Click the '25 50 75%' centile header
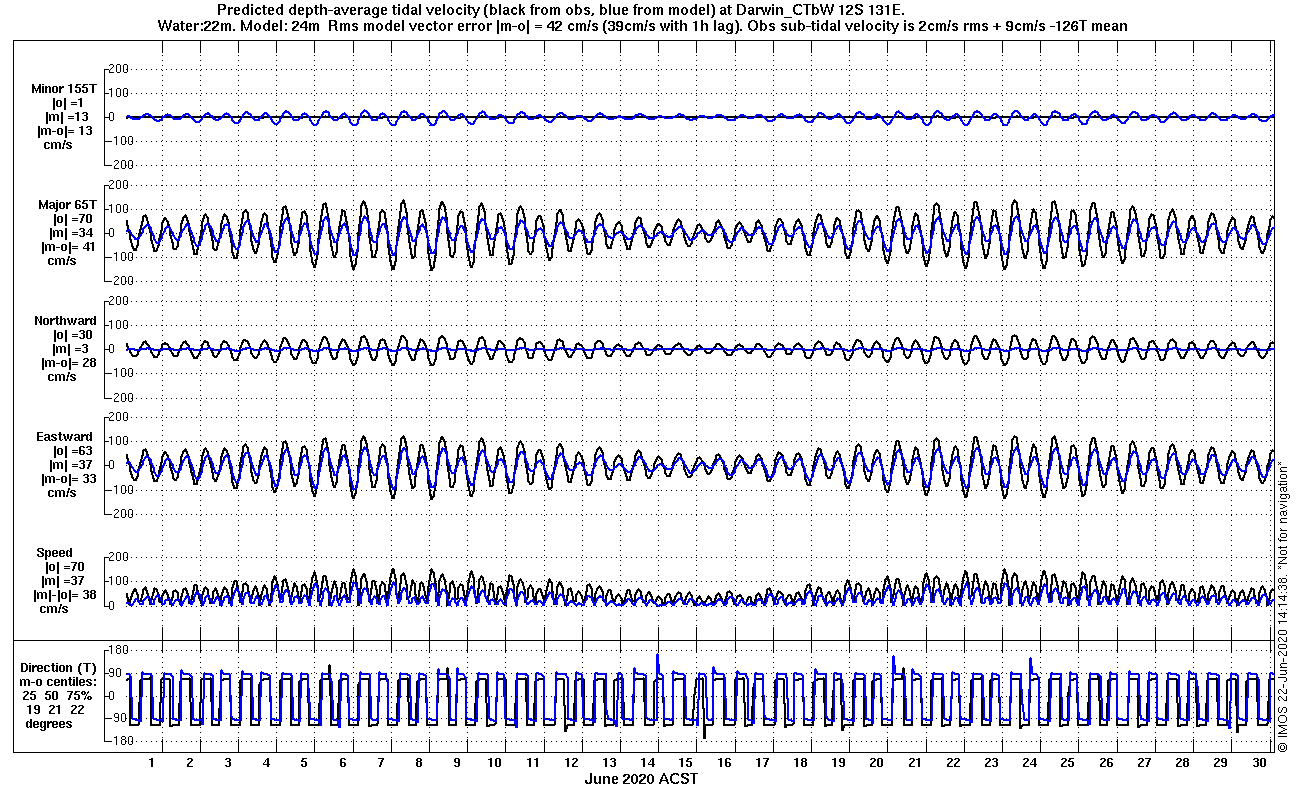This screenshot has width=1300, height=800. click(58, 696)
